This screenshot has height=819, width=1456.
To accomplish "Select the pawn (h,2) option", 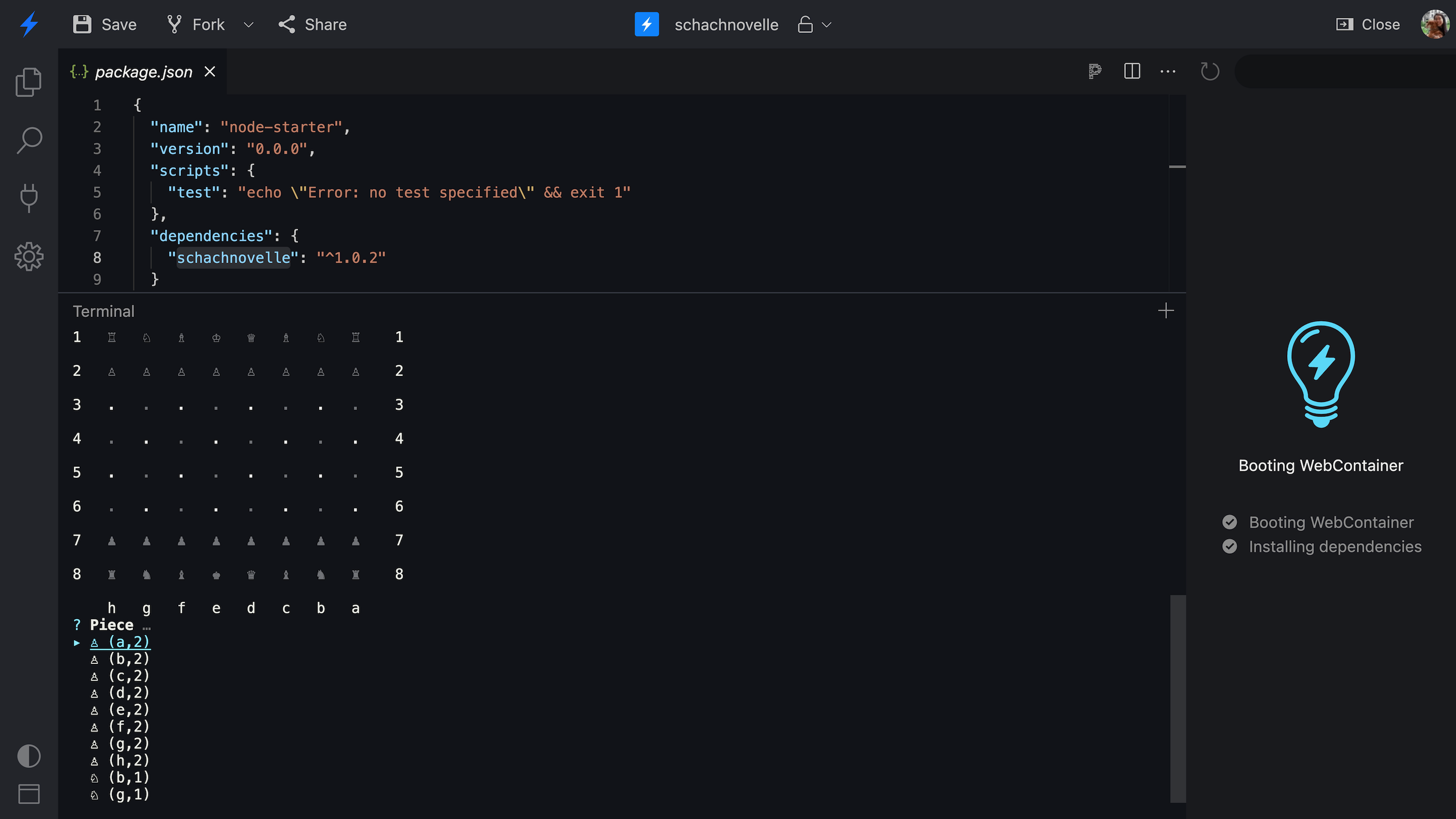I will pyautogui.click(x=120, y=761).
